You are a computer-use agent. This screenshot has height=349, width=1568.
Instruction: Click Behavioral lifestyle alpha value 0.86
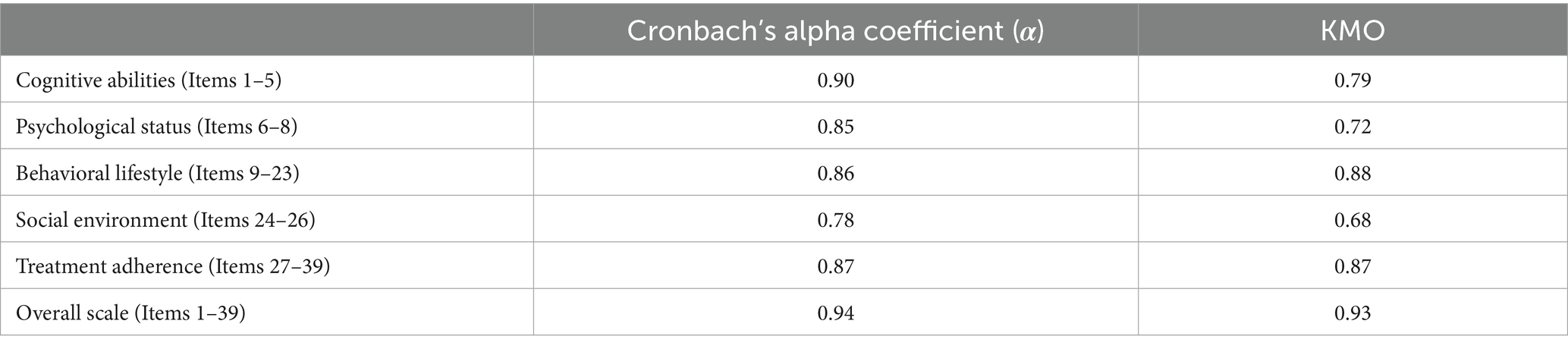(835, 174)
